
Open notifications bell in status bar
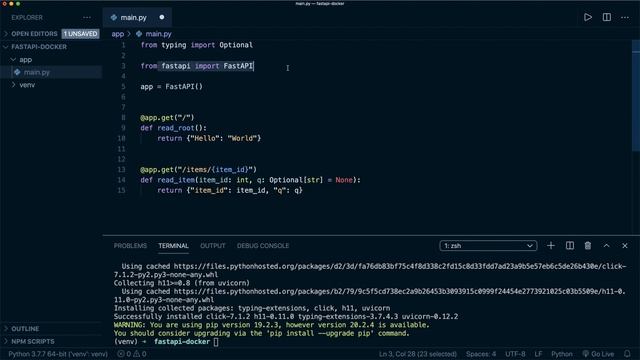tap(627, 354)
